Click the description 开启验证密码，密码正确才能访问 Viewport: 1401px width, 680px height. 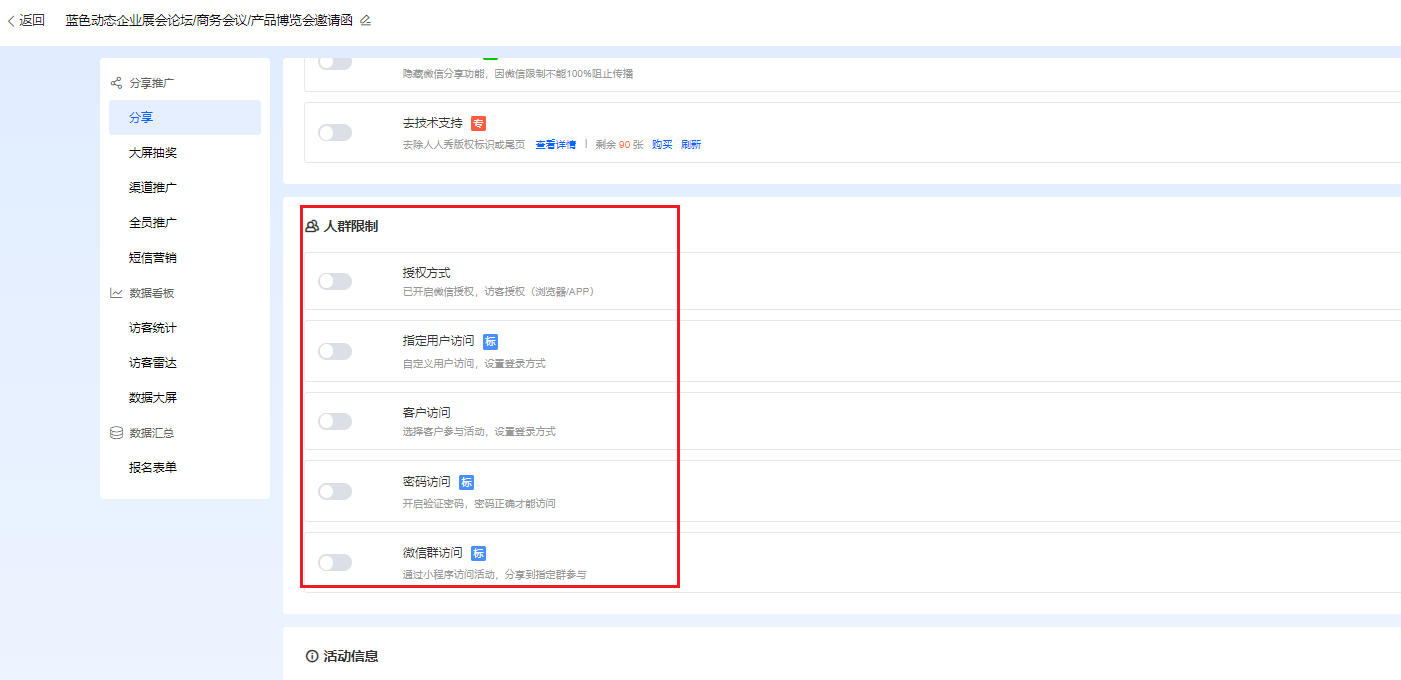point(479,503)
